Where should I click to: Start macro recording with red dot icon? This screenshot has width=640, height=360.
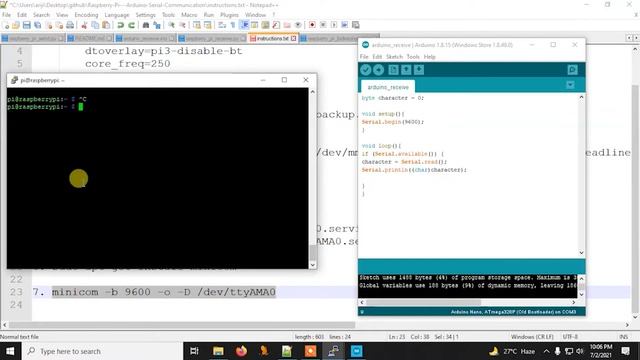(x=312, y=25)
